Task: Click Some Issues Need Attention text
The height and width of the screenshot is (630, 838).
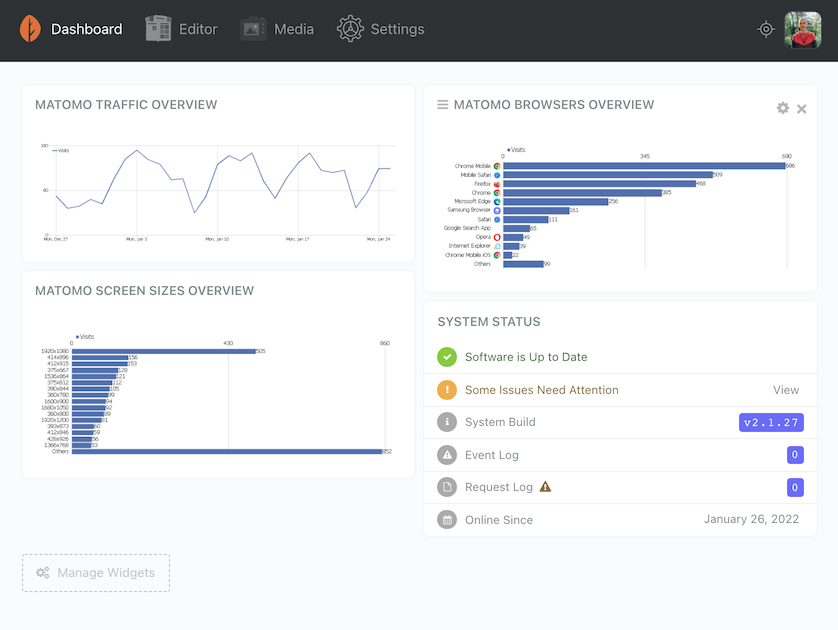Action: [x=541, y=390]
